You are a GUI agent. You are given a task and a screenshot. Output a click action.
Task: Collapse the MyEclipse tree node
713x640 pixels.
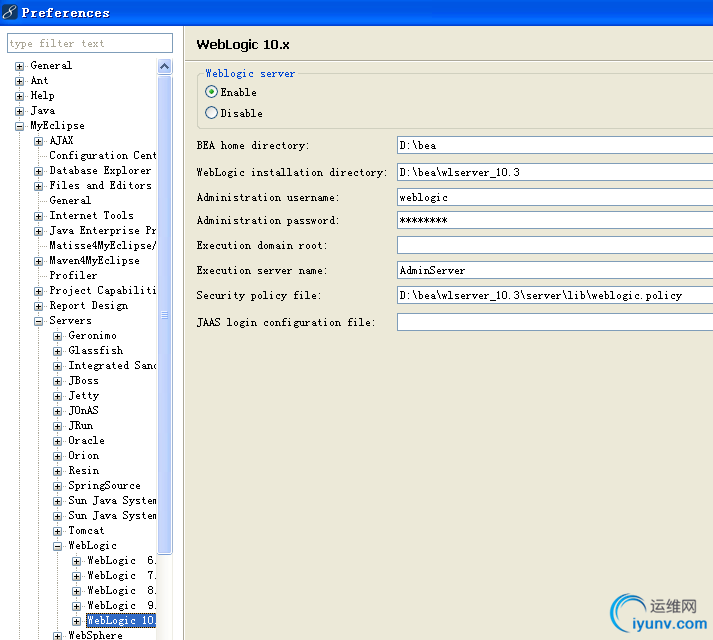point(19,126)
